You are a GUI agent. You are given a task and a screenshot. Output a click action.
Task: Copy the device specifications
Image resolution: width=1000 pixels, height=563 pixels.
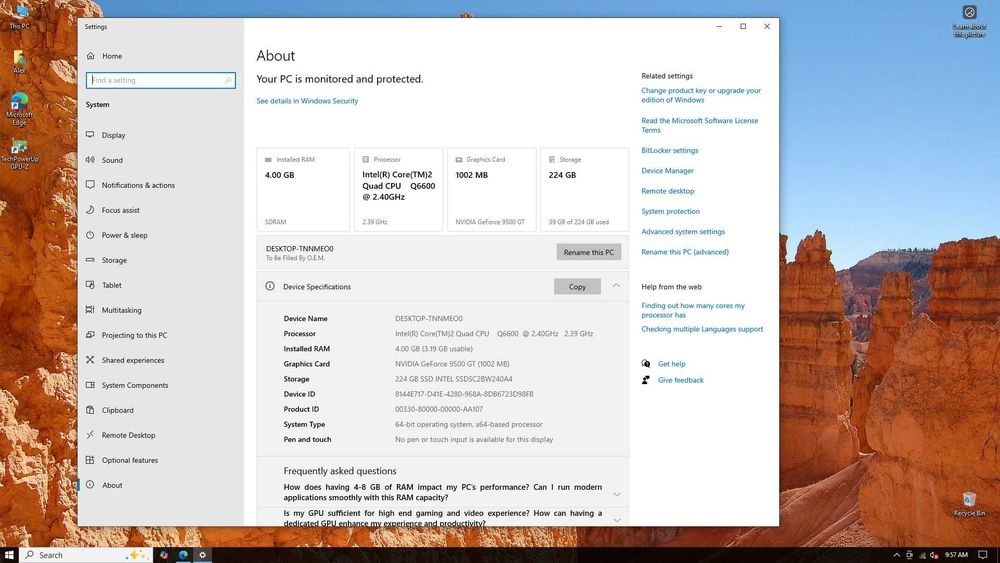click(577, 286)
